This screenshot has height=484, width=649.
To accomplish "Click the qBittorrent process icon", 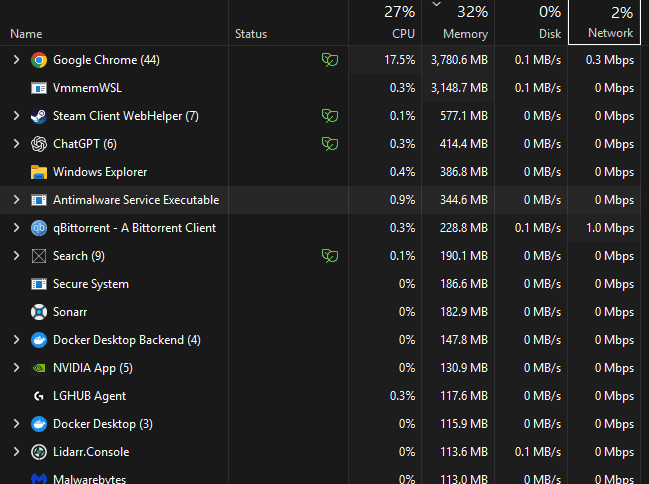I will click(39, 228).
